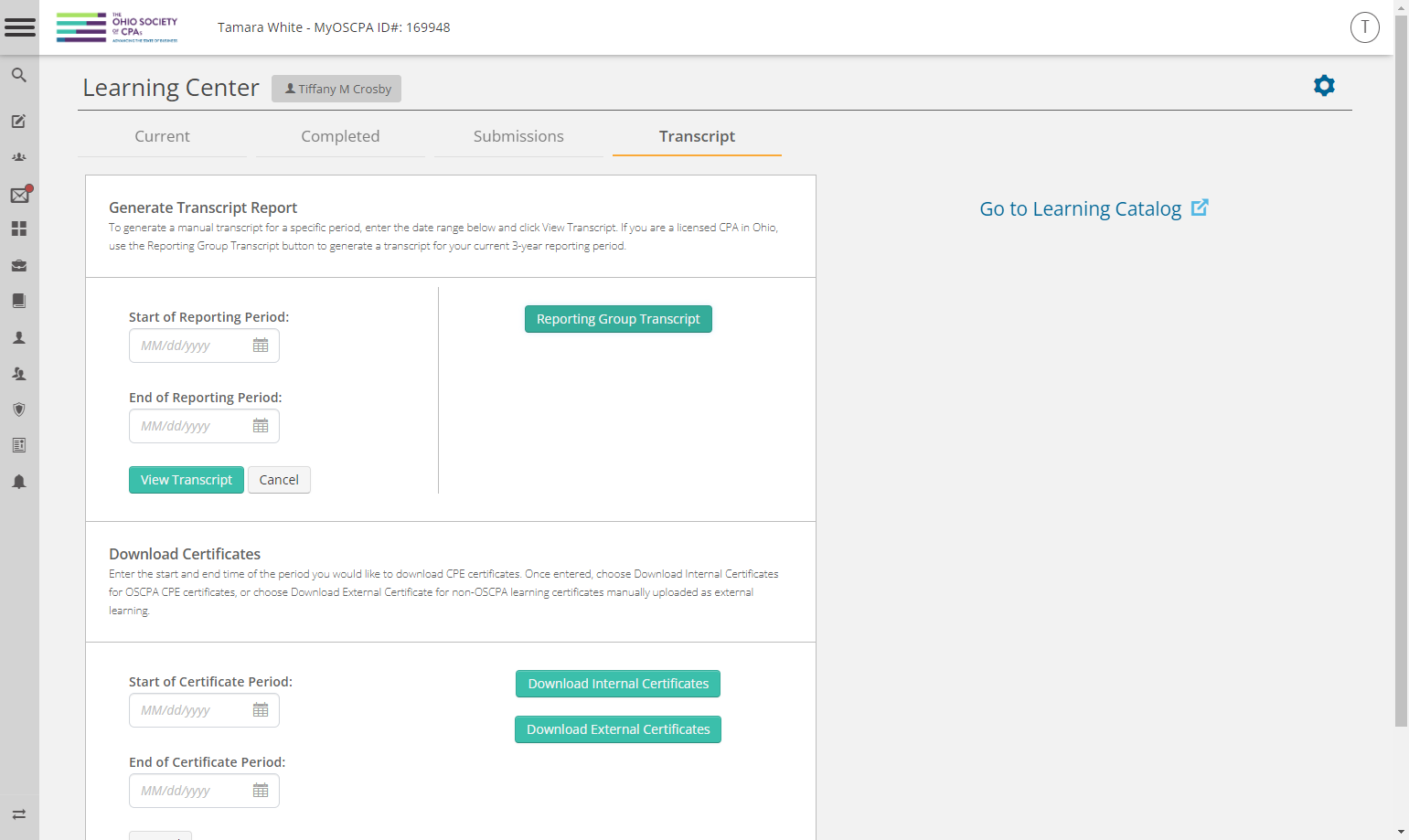Open the briefcase sidebar icon
This screenshot has width=1409, height=840.
(18, 265)
